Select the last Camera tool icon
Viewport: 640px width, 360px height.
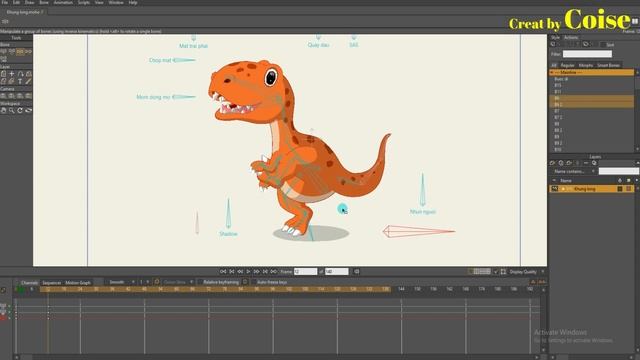click(x=28, y=96)
